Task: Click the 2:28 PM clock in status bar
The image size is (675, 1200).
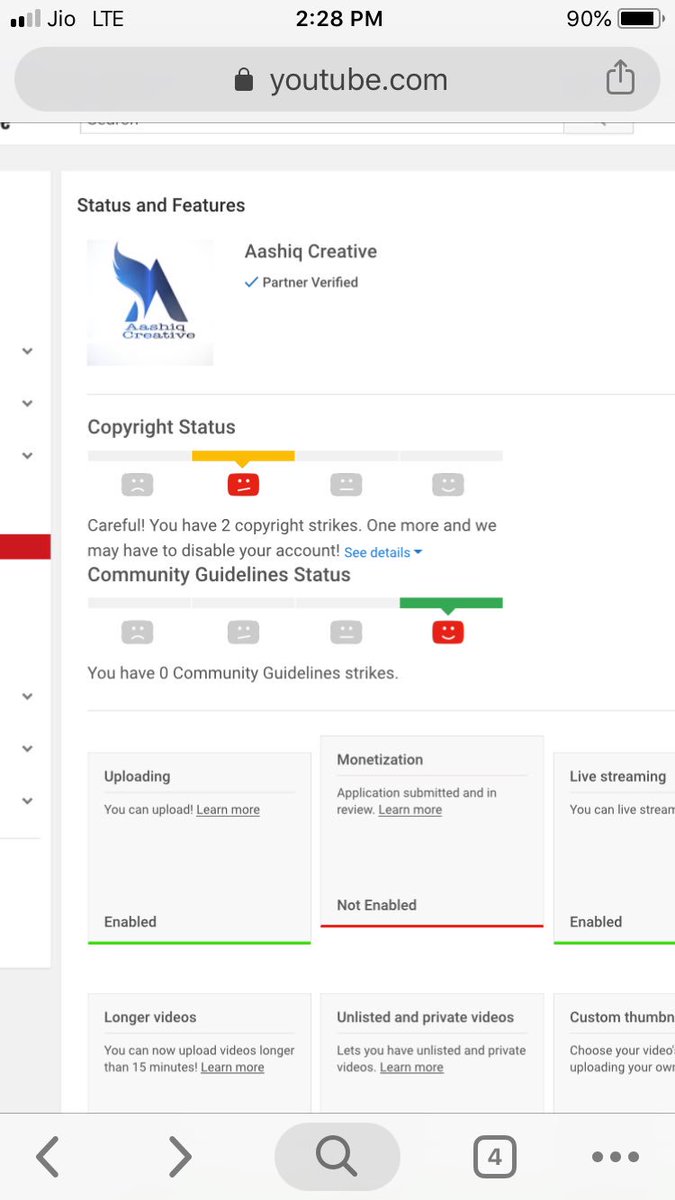Action: [337, 19]
